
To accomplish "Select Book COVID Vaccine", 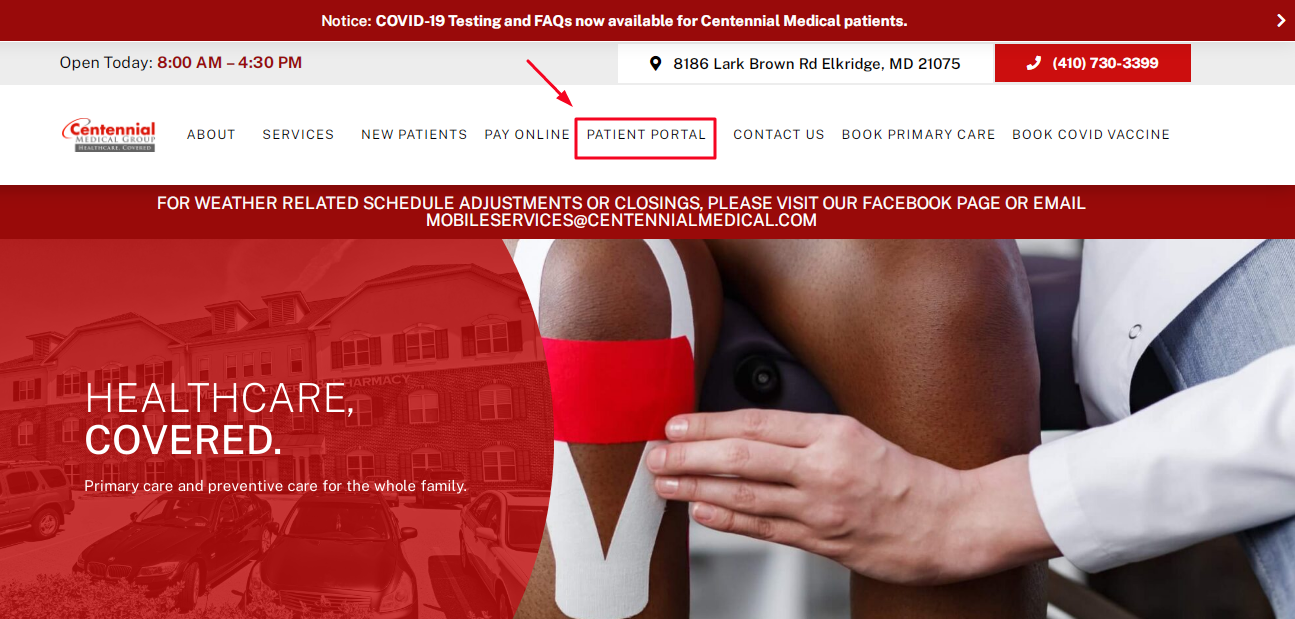I will 1091,134.
